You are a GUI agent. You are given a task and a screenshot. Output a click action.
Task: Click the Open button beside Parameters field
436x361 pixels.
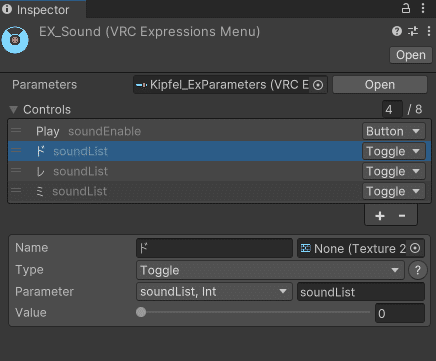[x=380, y=85]
